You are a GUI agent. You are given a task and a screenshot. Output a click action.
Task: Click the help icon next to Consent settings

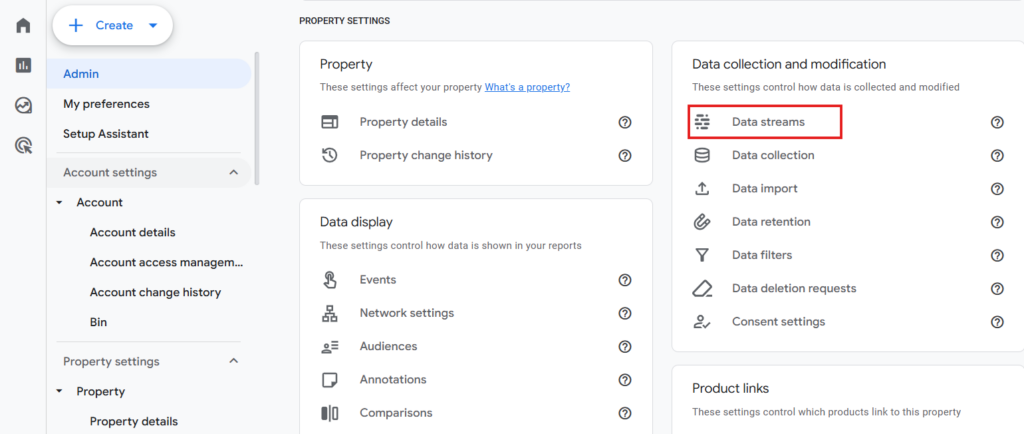997,322
